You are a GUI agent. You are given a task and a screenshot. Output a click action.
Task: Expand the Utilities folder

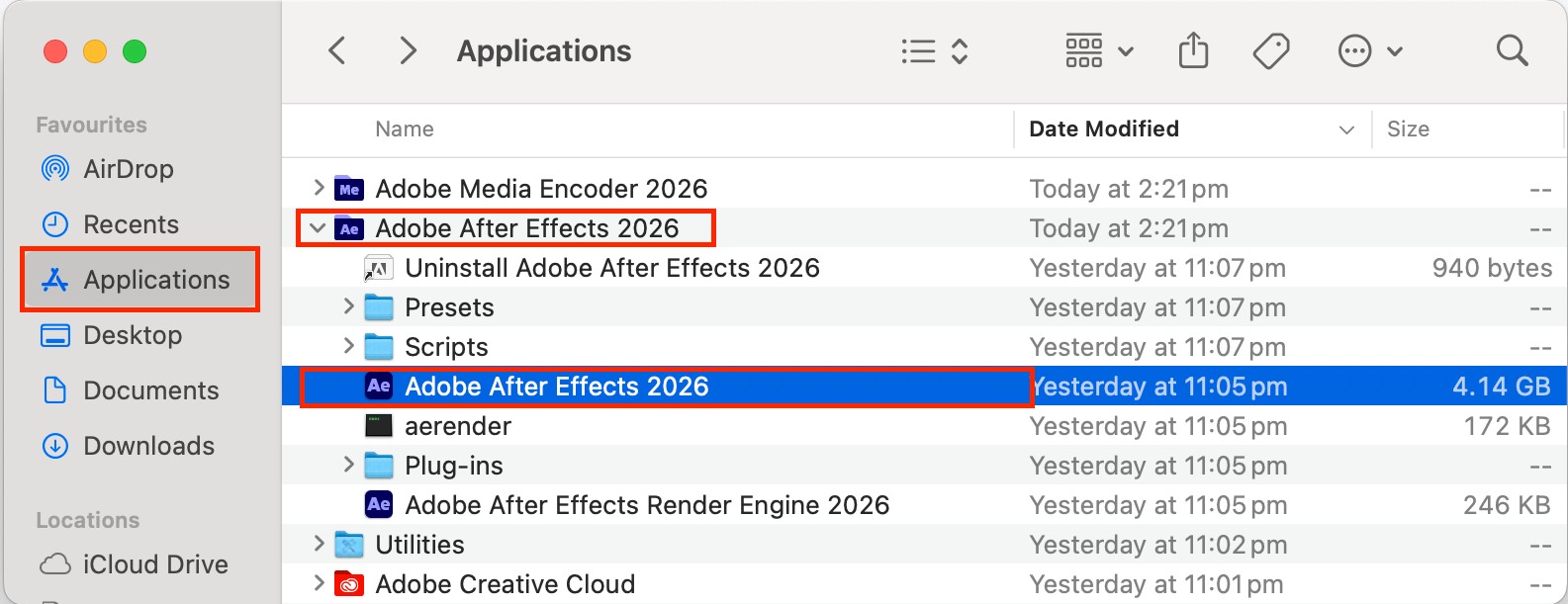[319, 544]
